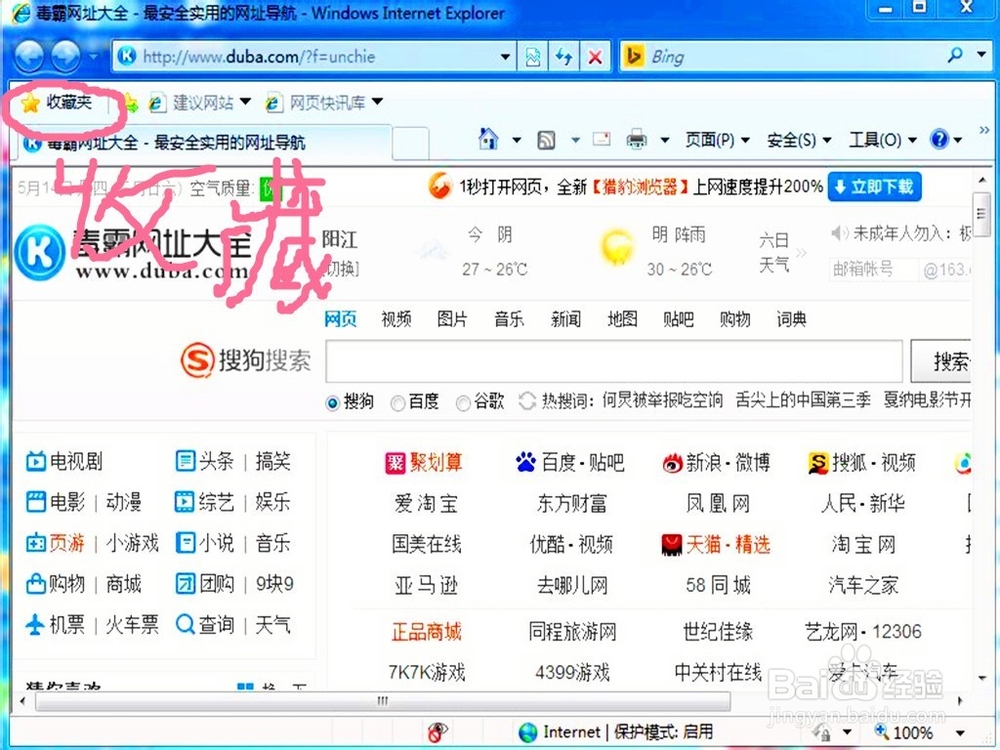Screen dimensions: 1000x750
Task: Open the Home button dropdown arrow
Action: 516,140
